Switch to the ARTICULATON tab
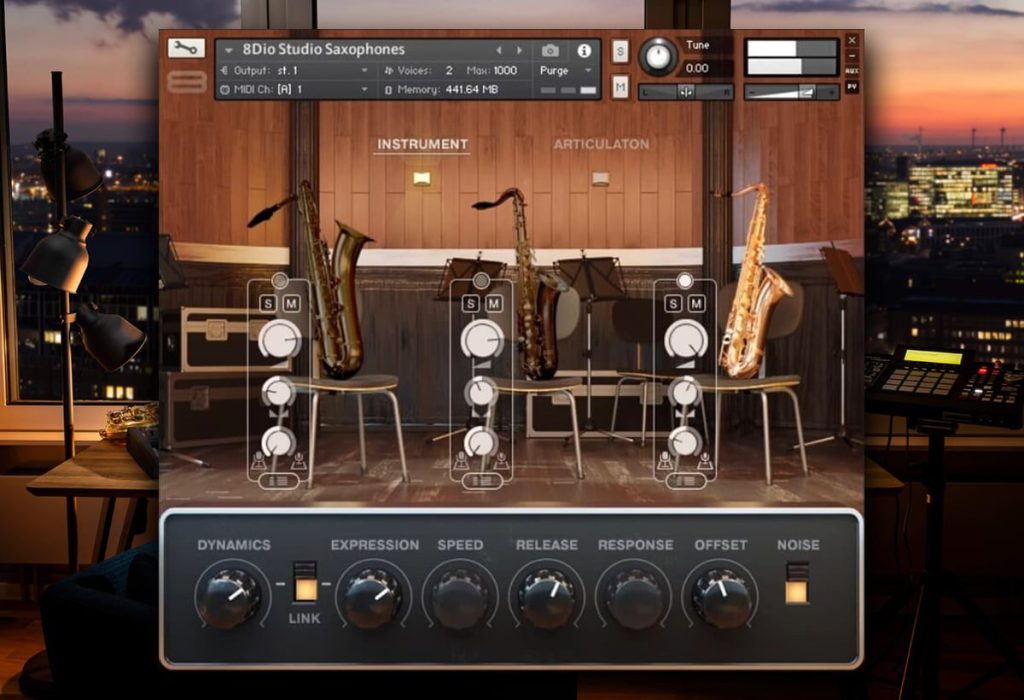The height and width of the screenshot is (700, 1024). (x=601, y=144)
